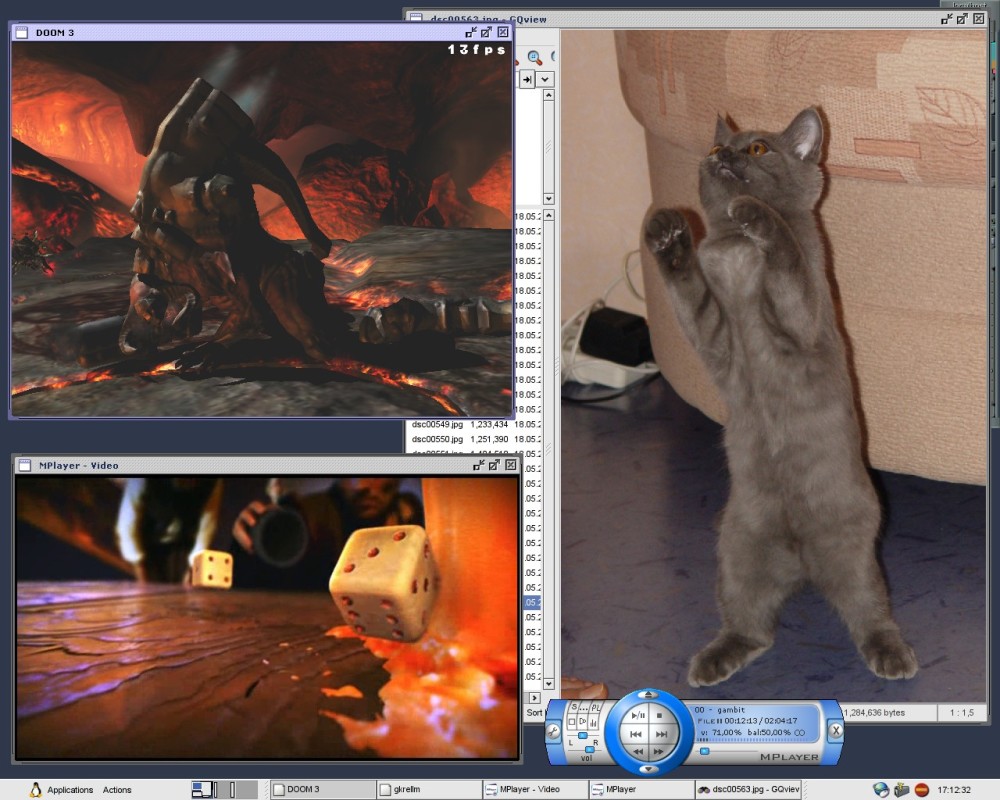This screenshot has height=800, width=1000.
Task: Click the eject button atop MPlayer dial
Action: (649, 695)
